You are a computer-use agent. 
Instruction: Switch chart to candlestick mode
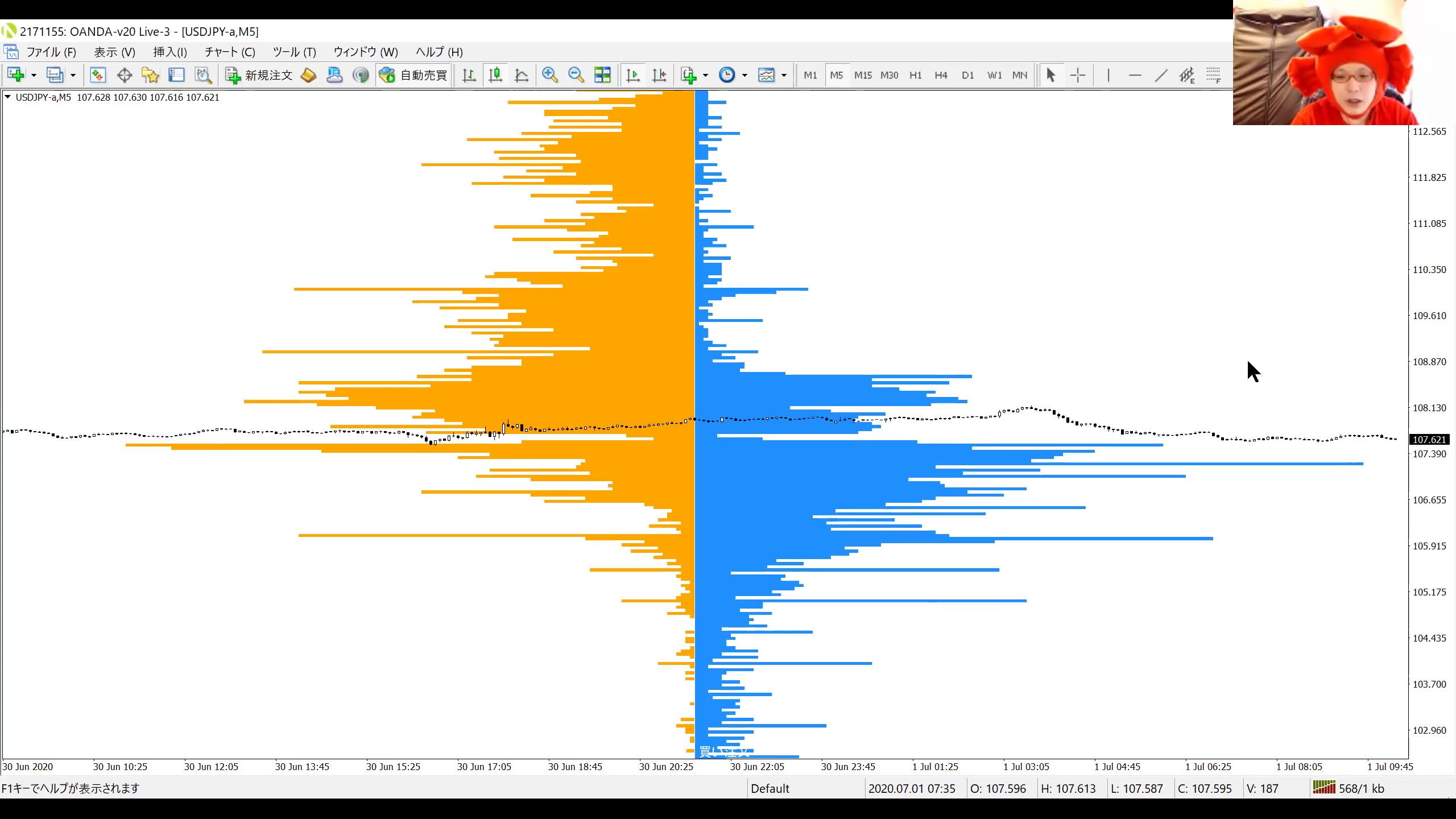point(495,75)
